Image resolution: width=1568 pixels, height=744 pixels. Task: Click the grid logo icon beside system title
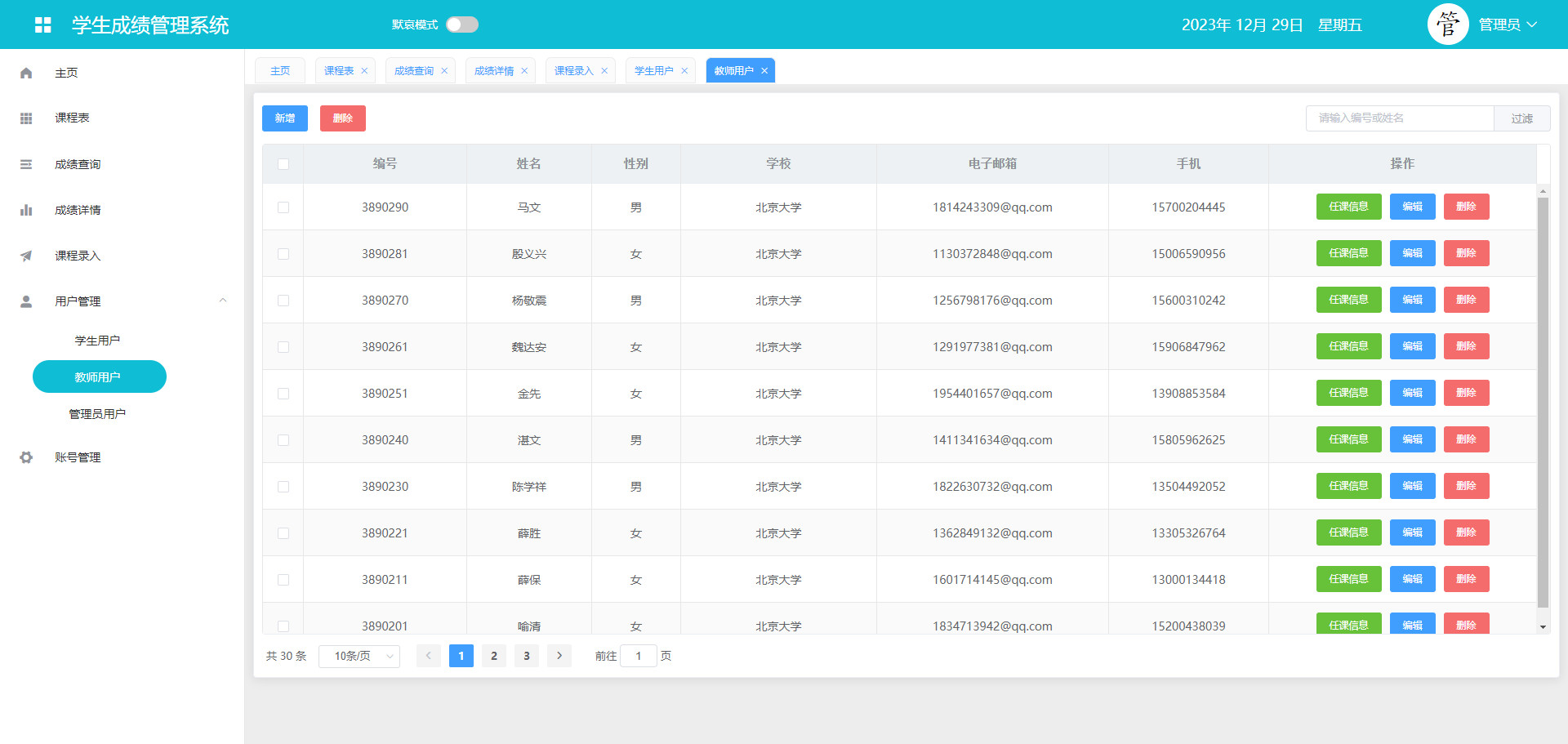coord(43,25)
